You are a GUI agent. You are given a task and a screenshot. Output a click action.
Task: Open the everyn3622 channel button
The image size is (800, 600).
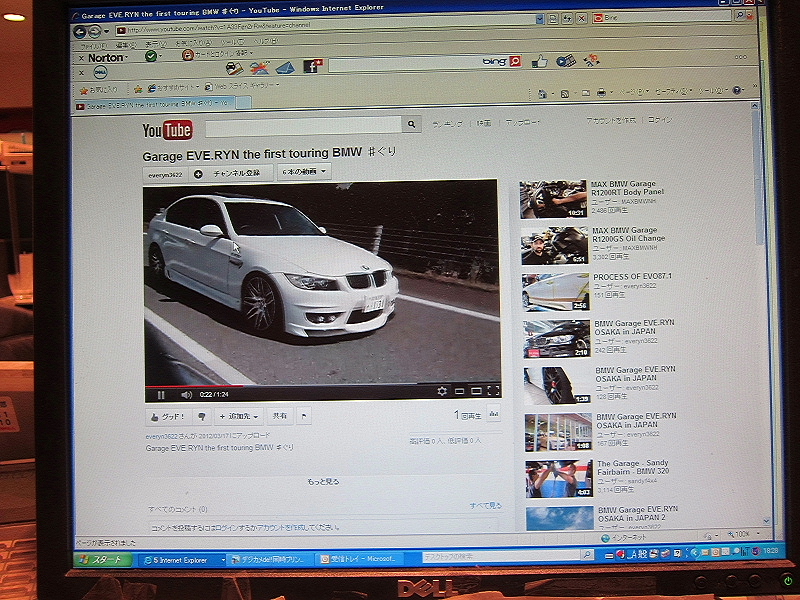(165, 174)
